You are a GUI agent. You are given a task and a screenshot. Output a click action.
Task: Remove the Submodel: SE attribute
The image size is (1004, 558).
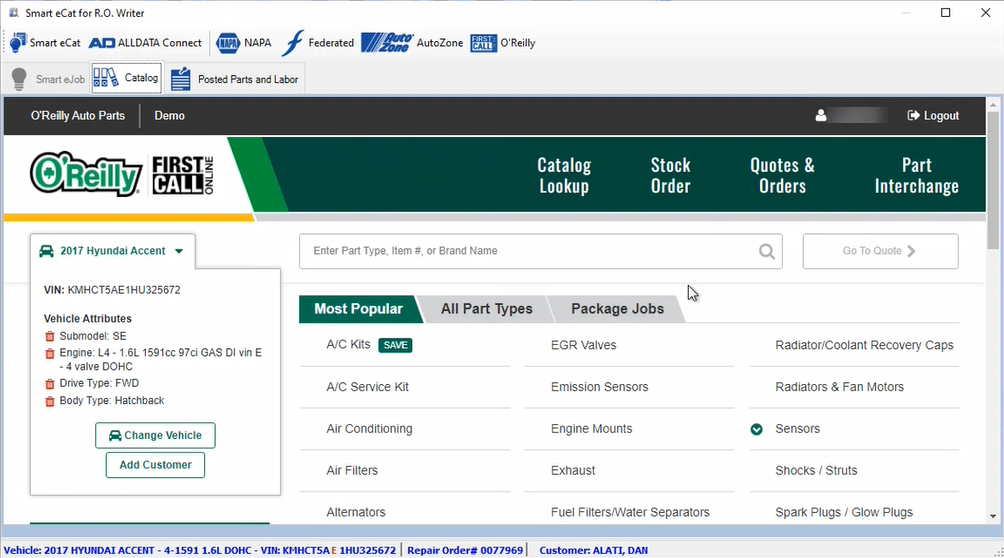[49, 336]
